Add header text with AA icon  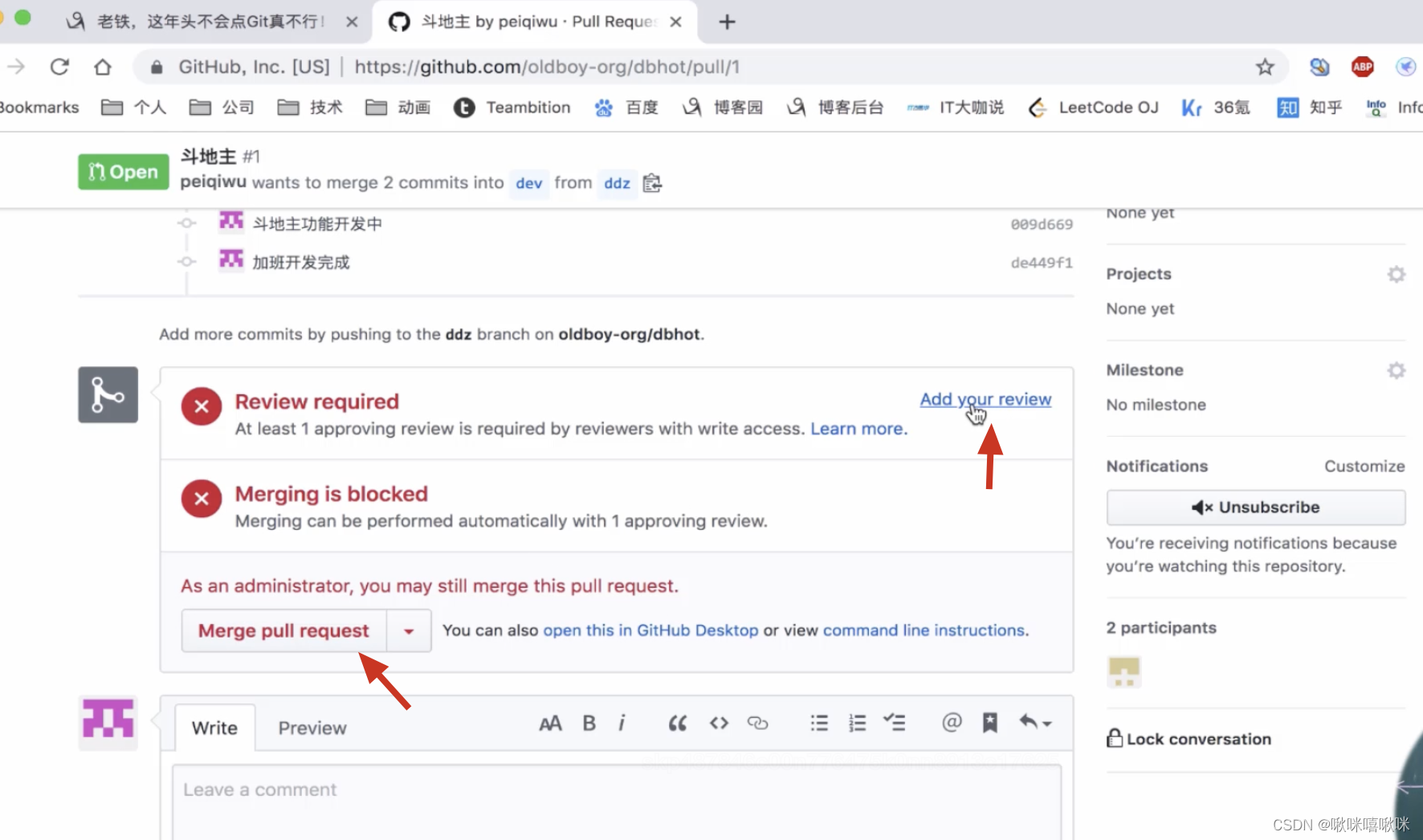[x=550, y=724]
